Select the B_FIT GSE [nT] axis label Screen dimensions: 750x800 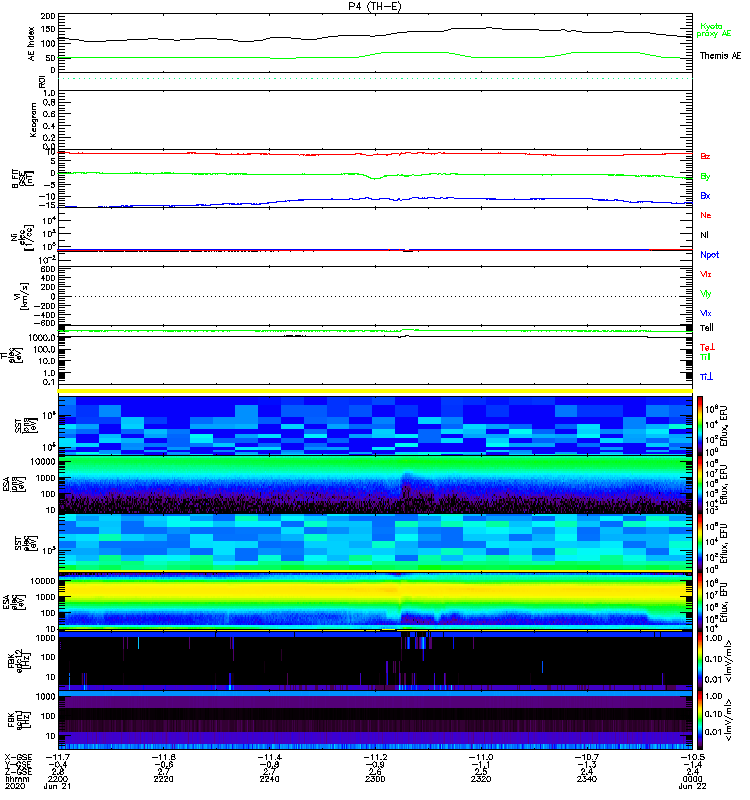coord(22,179)
